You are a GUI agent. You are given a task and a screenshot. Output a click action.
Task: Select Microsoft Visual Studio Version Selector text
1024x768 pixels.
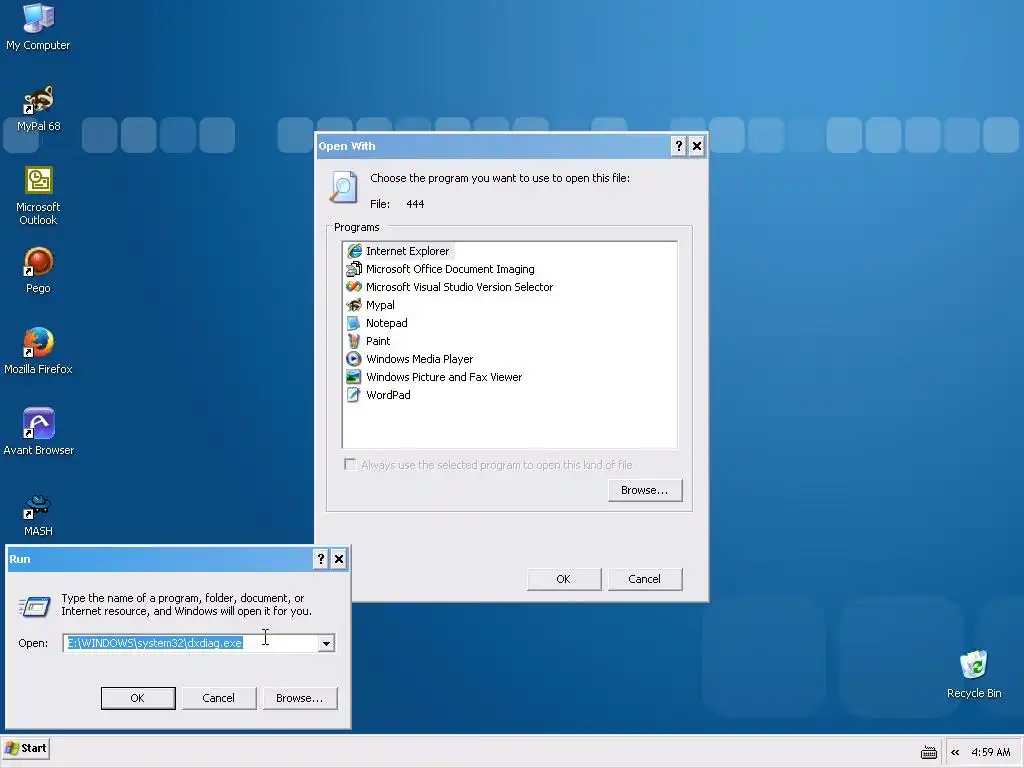[x=459, y=287]
